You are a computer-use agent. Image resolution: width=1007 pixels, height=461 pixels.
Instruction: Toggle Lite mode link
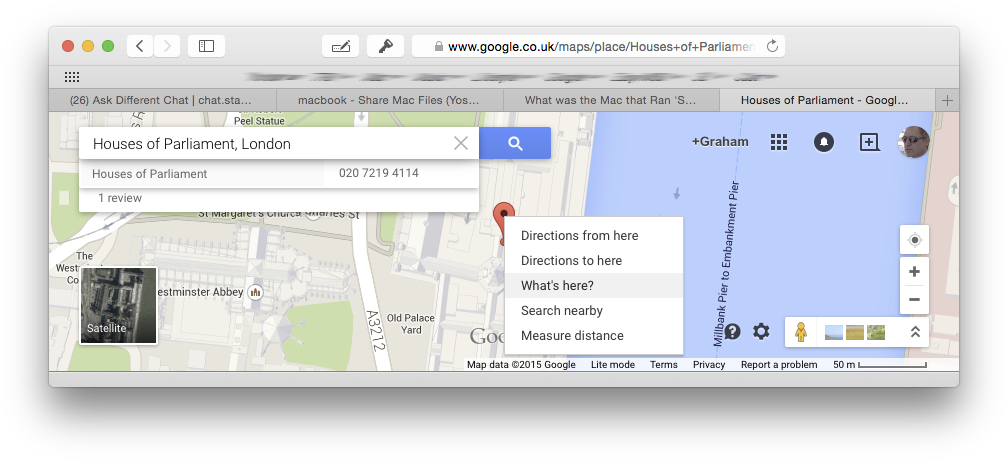point(613,365)
